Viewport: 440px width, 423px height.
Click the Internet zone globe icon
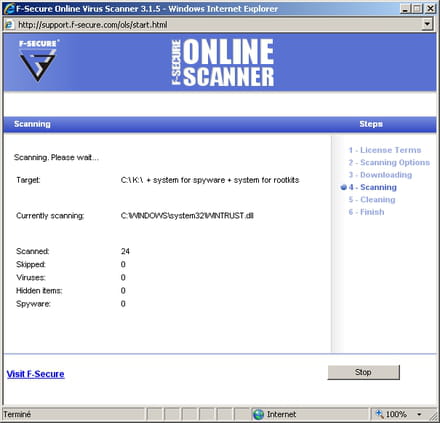coord(258,414)
